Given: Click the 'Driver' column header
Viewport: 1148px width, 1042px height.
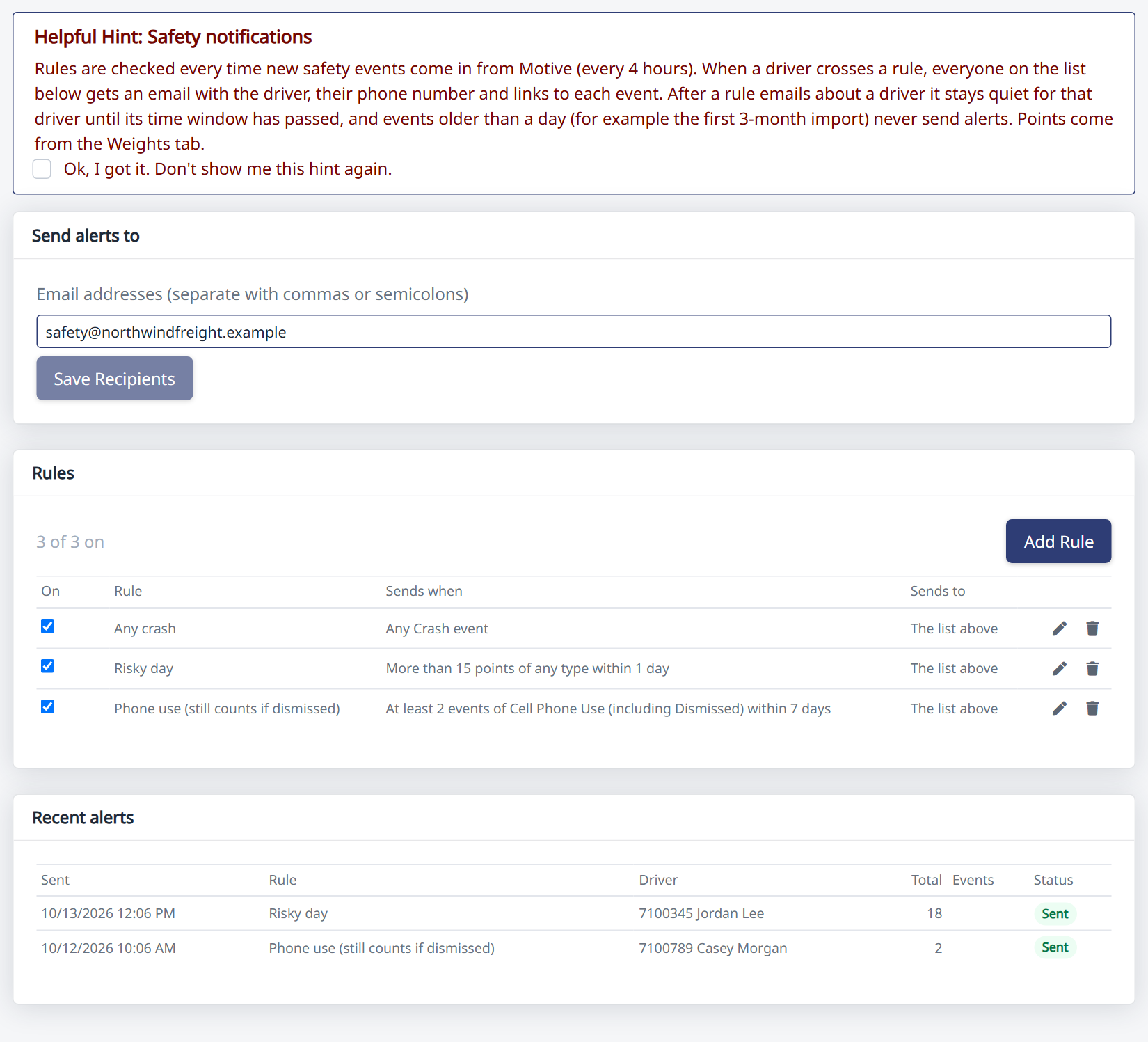Looking at the screenshot, I should pos(658,880).
